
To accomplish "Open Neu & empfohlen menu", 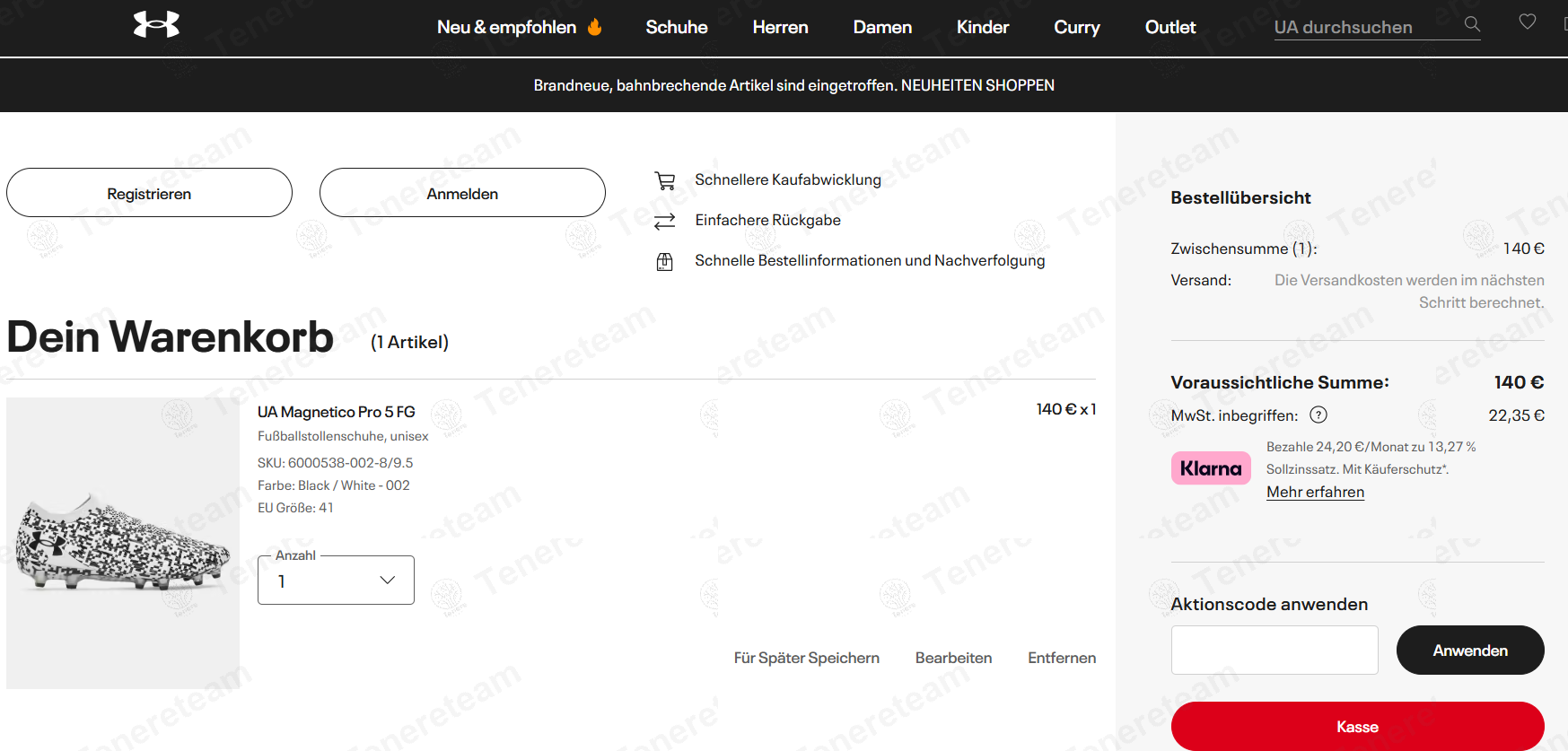I will (x=506, y=27).
